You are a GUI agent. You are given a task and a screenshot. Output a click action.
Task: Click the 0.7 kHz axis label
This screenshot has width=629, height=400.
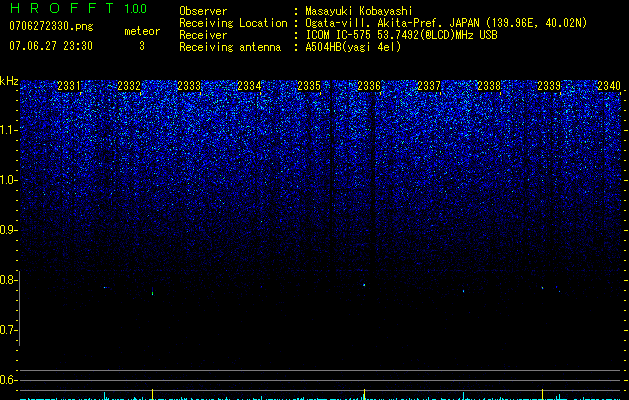point(7,330)
